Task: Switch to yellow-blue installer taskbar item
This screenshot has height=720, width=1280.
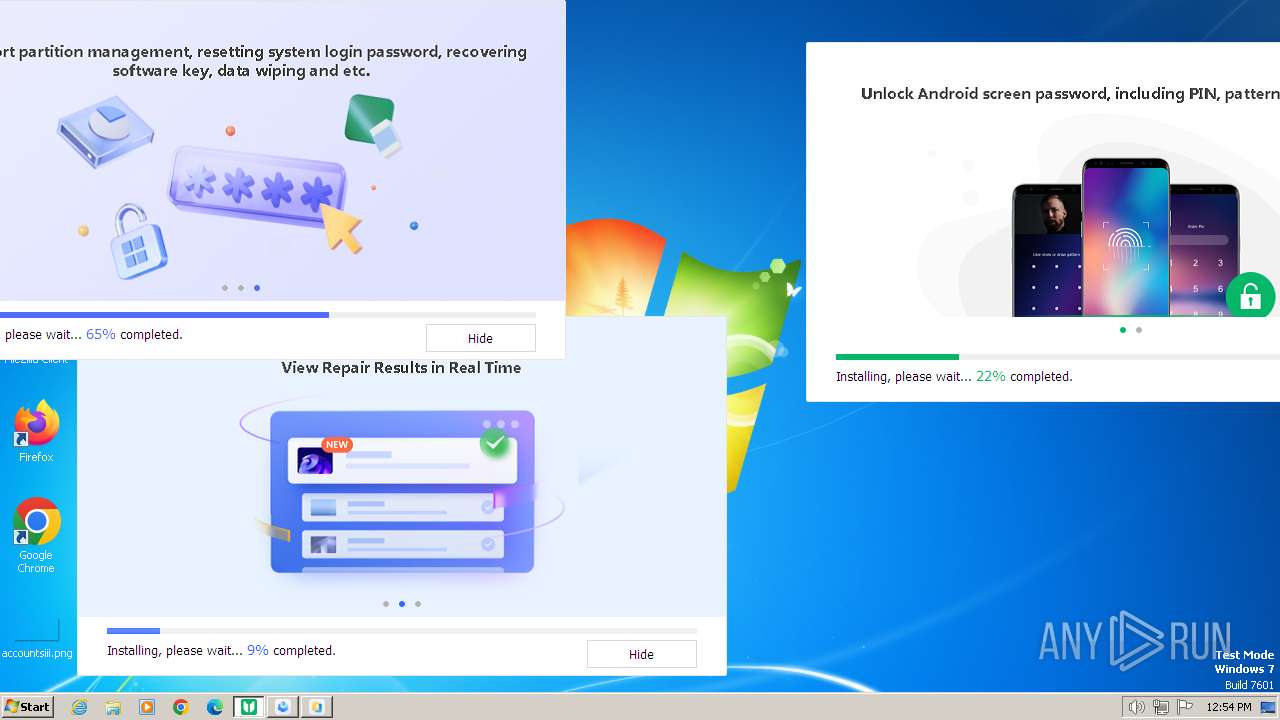Action: click(x=317, y=707)
